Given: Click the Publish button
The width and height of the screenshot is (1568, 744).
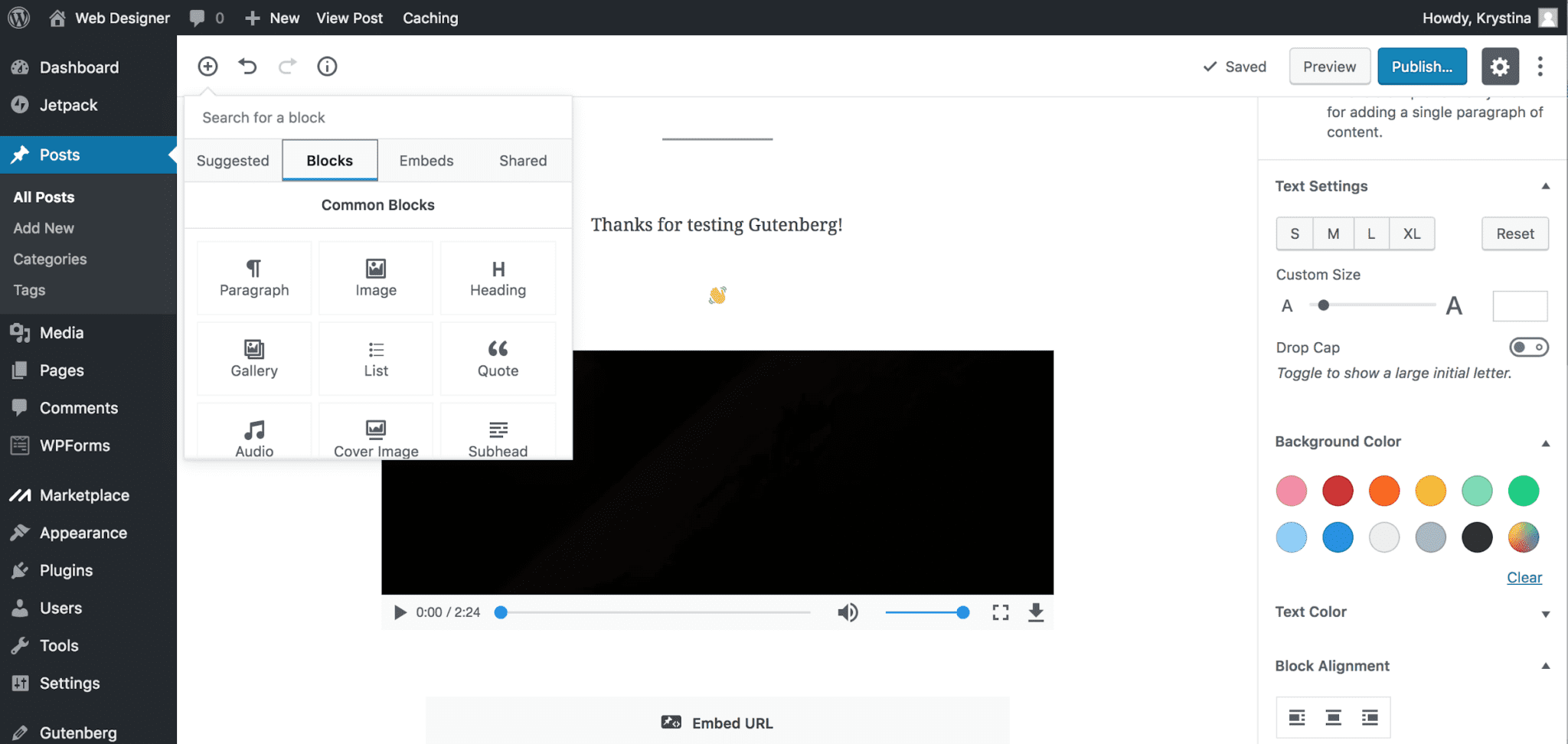Looking at the screenshot, I should click(x=1422, y=67).
